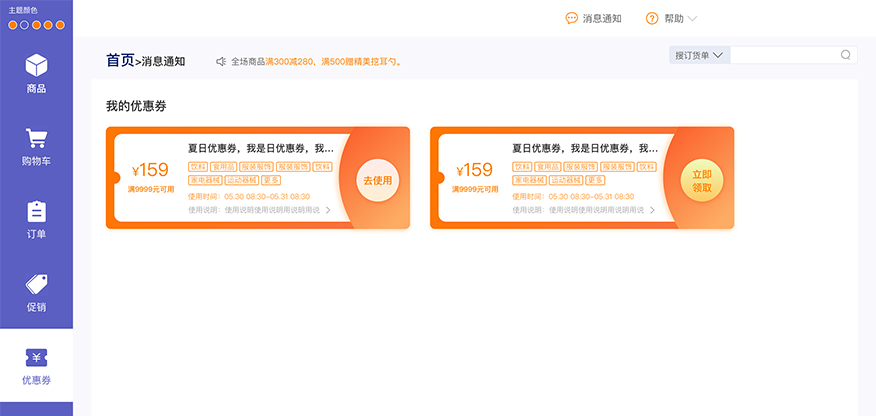
Task: Open the 促销 price tag icon
Action: (x=36, y=284)
